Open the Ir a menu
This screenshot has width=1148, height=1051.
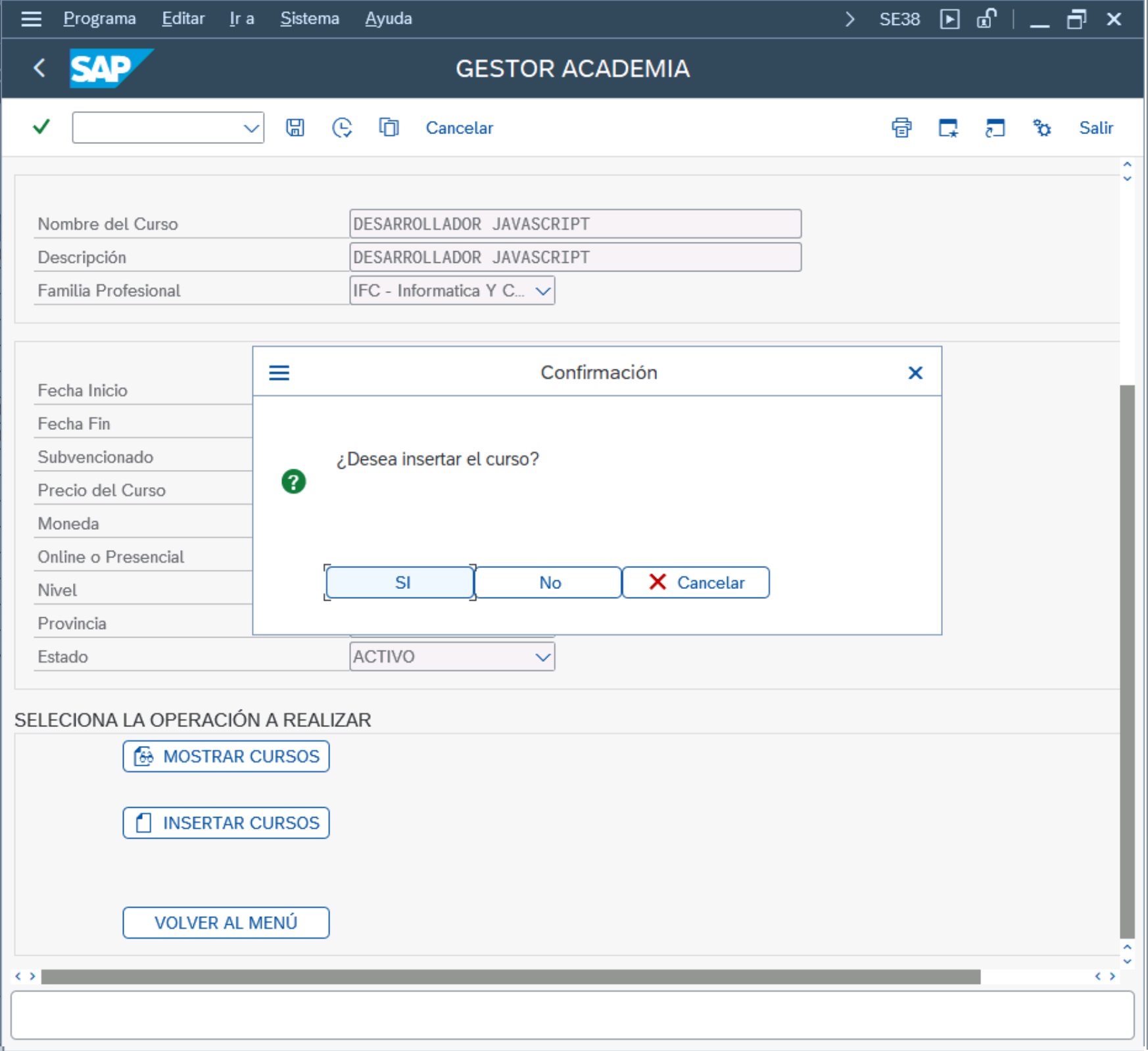[241, 18]
